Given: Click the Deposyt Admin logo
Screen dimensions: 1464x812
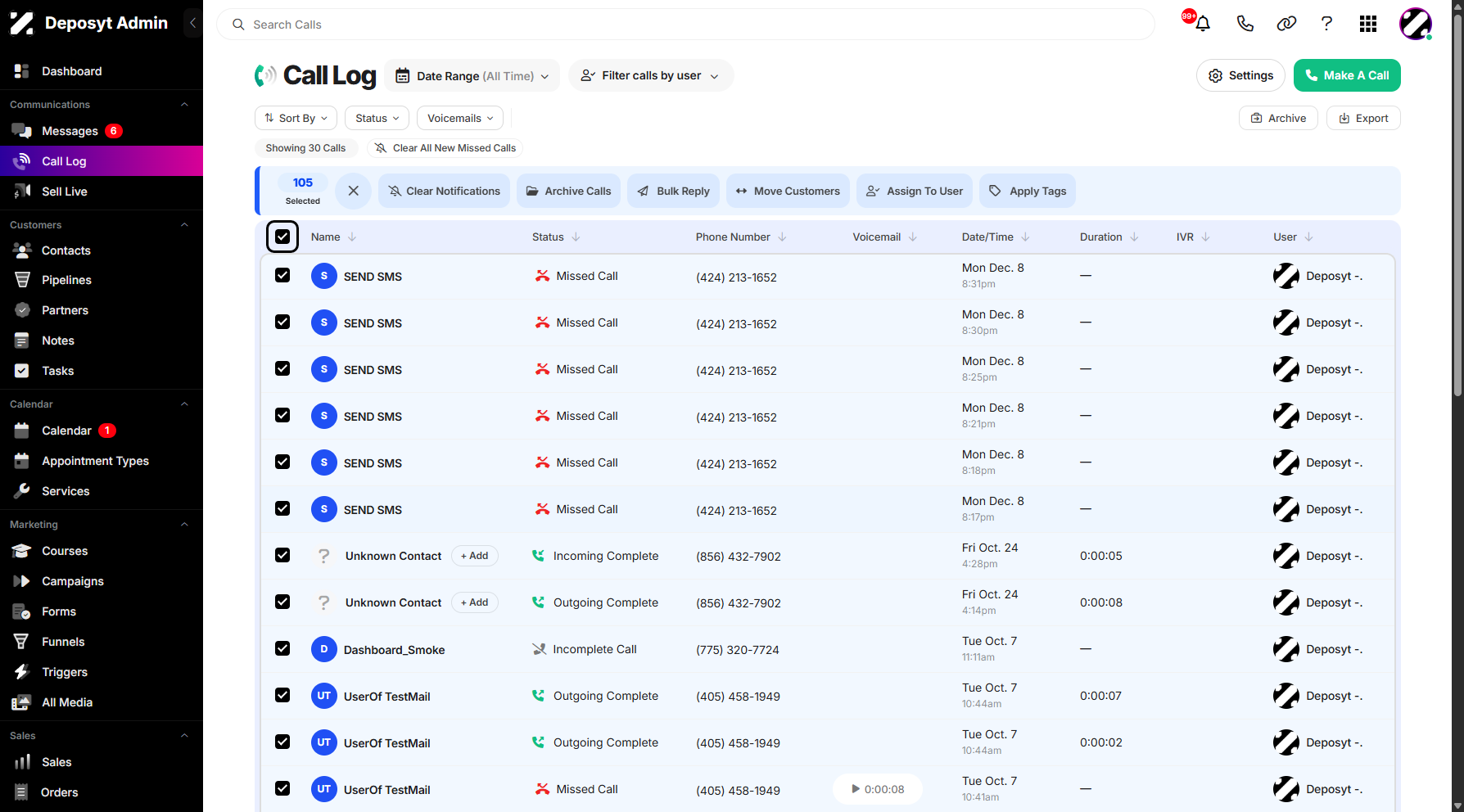Looking at the screenshot, I should pos(88,23).
